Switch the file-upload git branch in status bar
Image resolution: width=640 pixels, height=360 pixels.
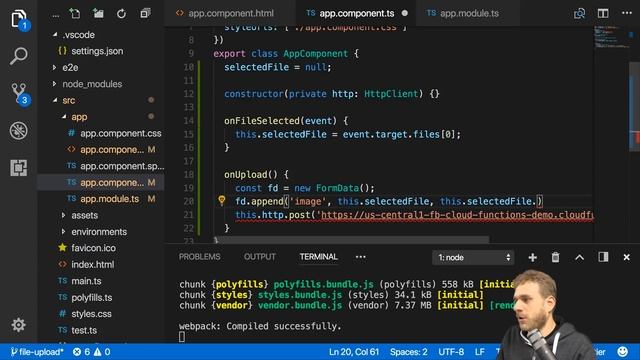37,351
